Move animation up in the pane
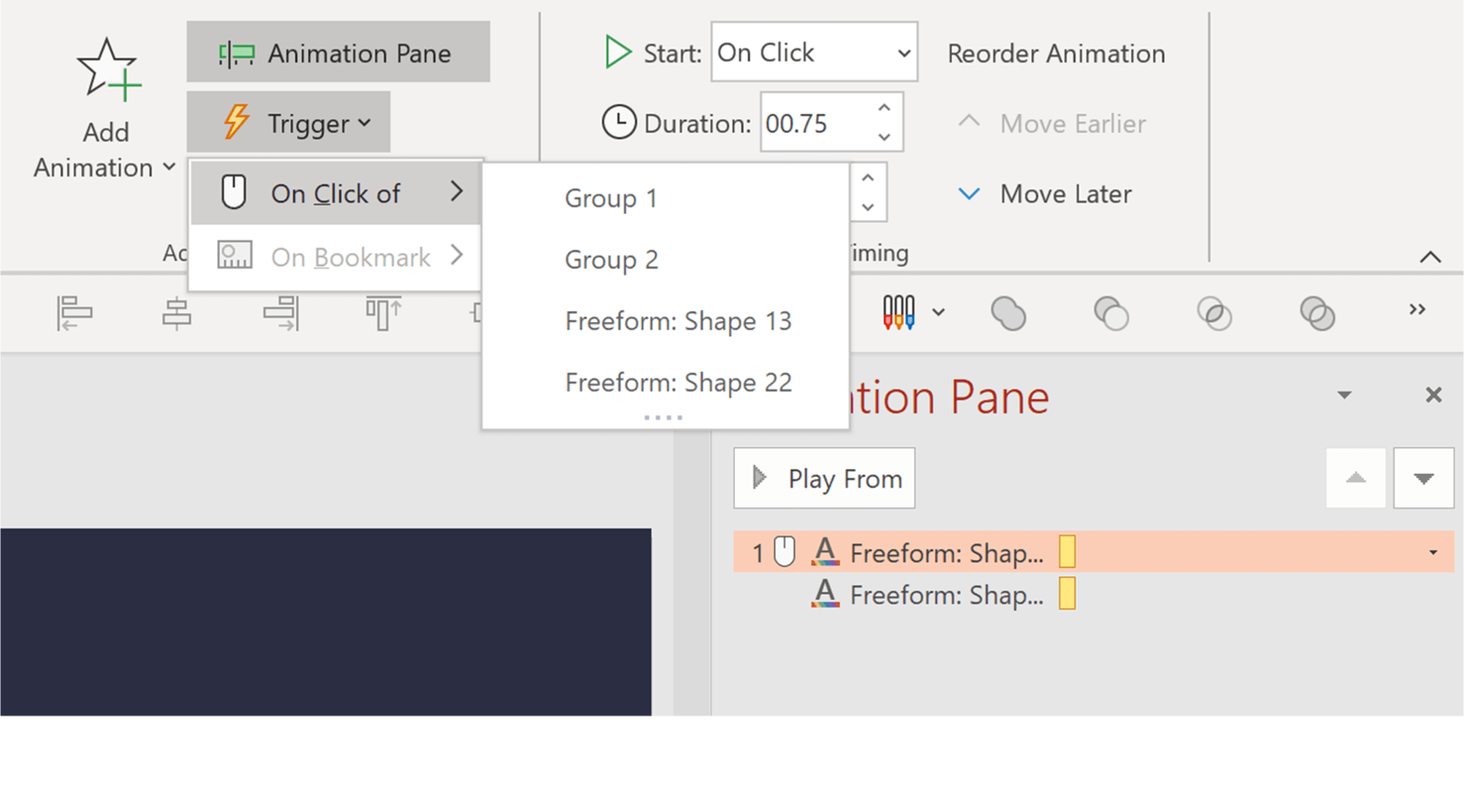 pyautogui.click(x=1356, y=478)
